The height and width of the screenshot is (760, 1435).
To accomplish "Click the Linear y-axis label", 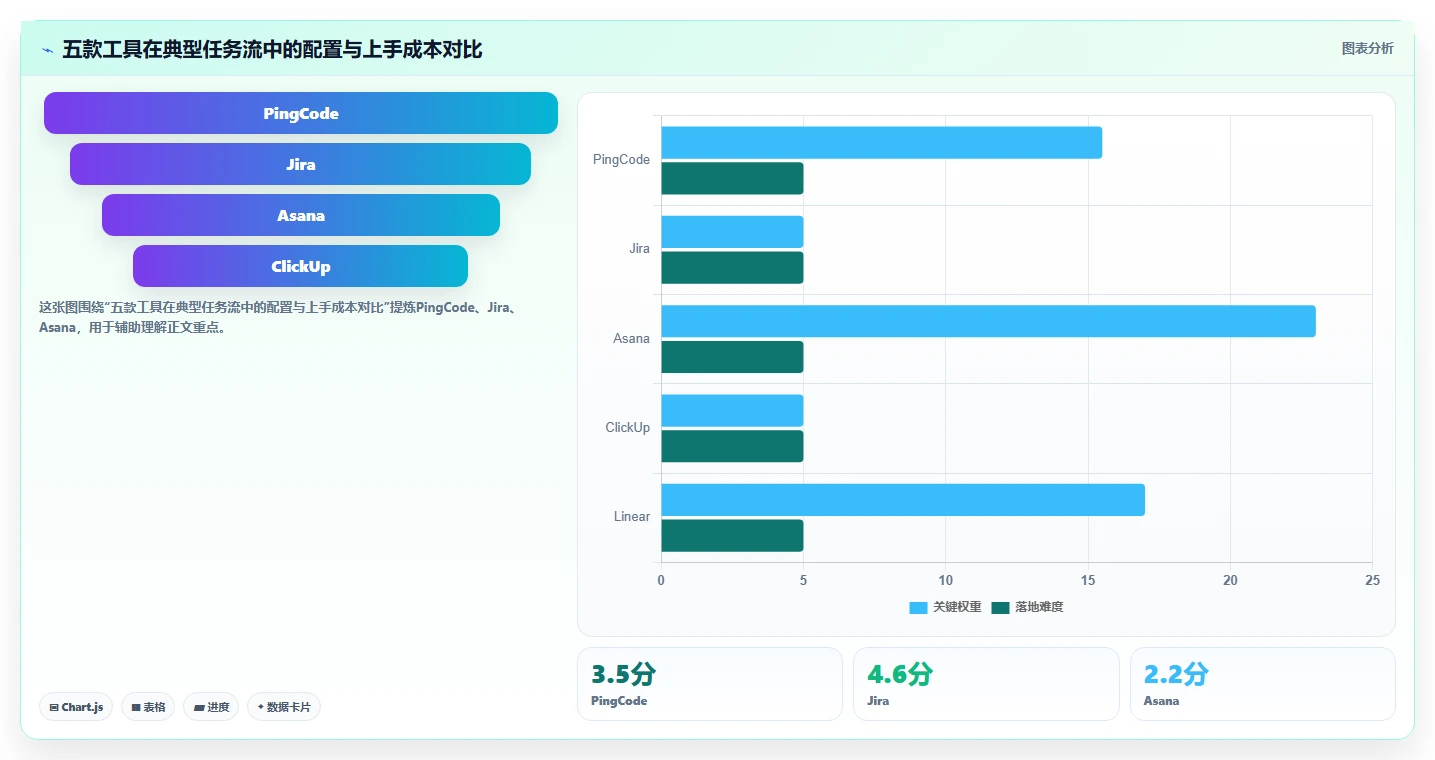I will pos(631,516).
